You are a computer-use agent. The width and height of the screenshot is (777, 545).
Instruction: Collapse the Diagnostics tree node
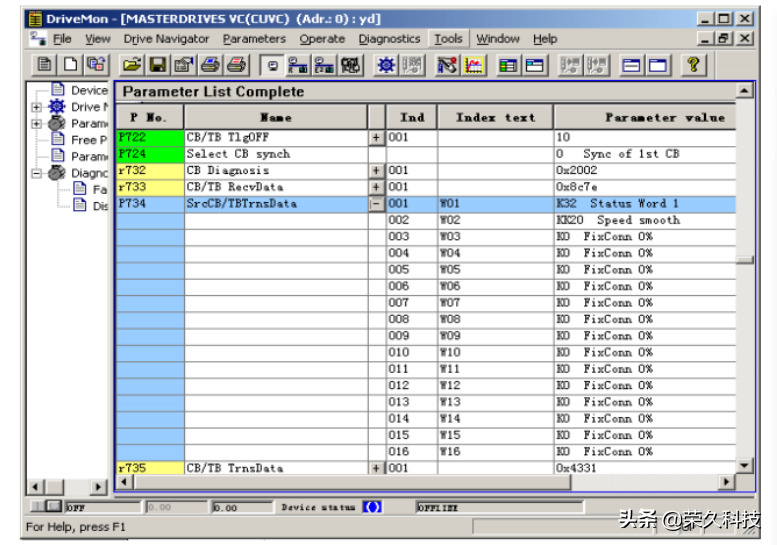point(37,172)
